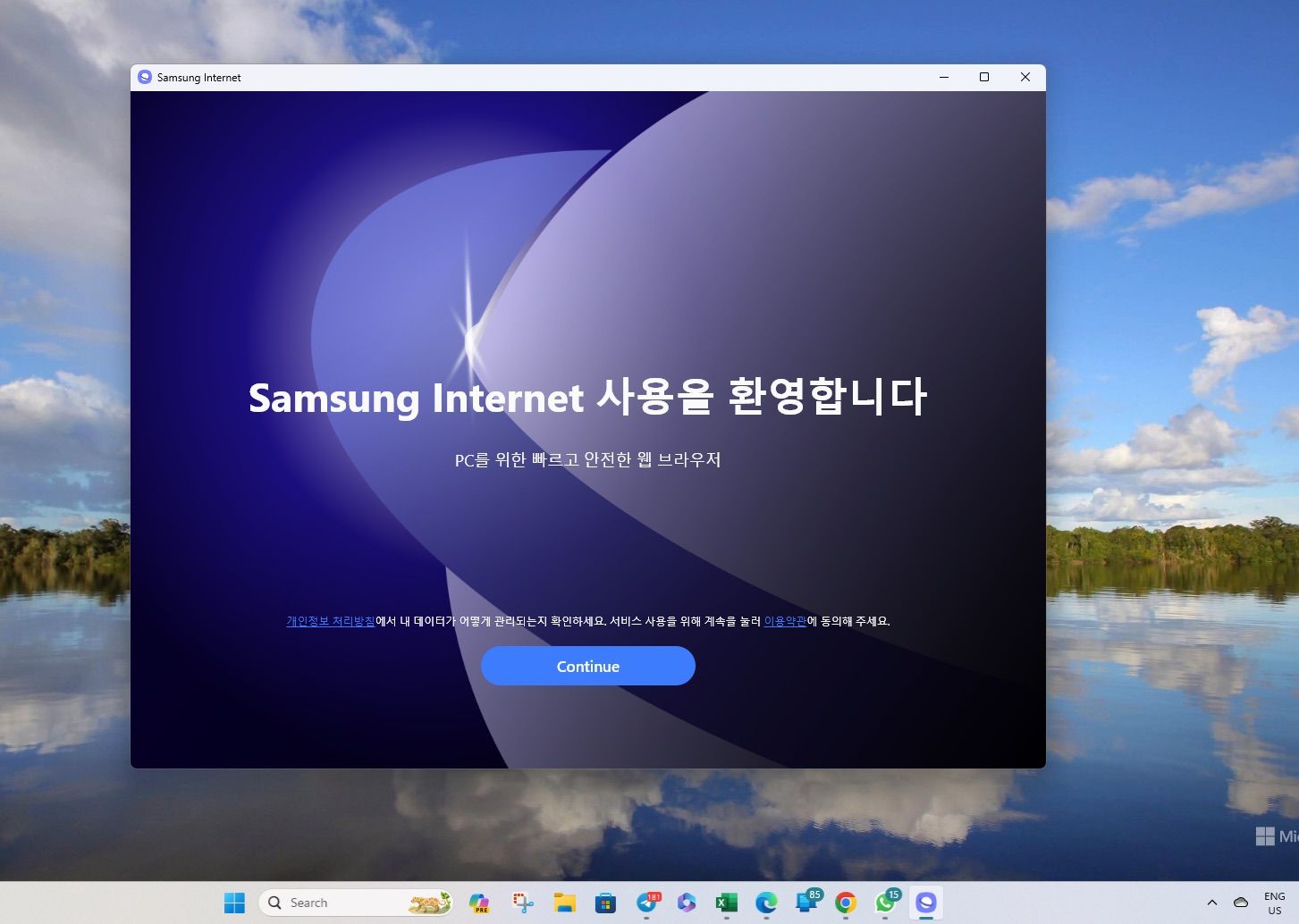The image size is (1299, 924).
Task: Open File Explorer from the taskbar
Action: [x=564, y=903]
